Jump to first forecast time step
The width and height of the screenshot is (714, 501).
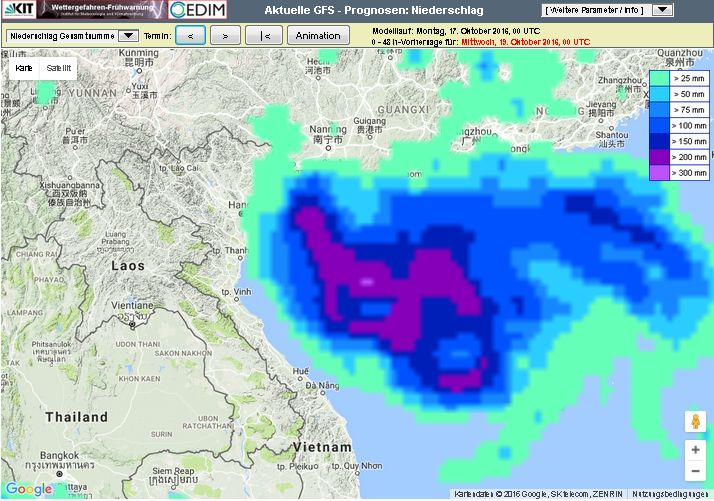coord(264,35)
